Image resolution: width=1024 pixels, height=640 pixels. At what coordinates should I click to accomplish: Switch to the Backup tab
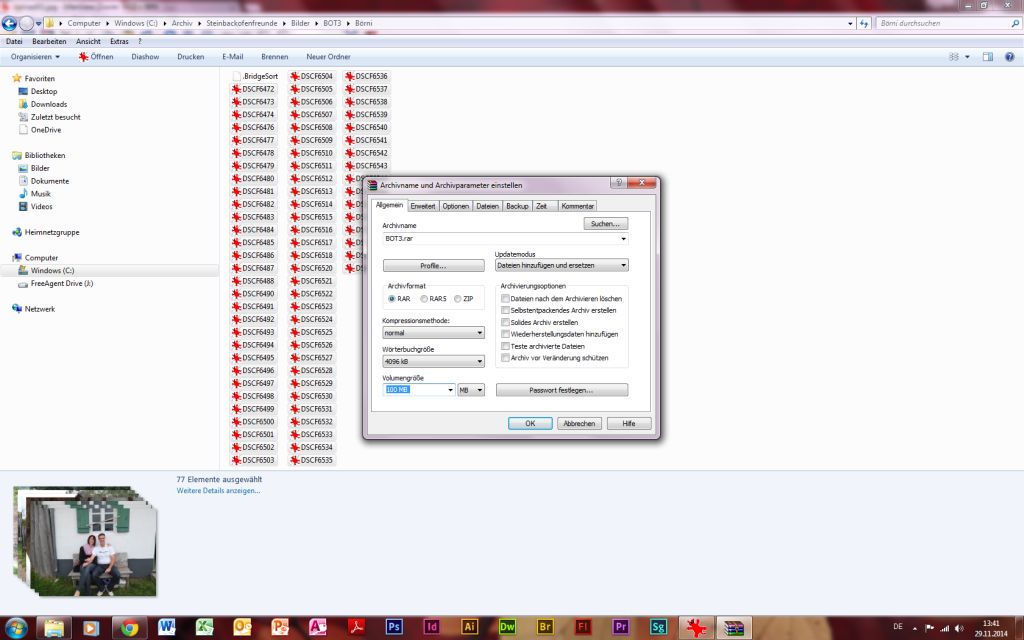coord(515,205)
